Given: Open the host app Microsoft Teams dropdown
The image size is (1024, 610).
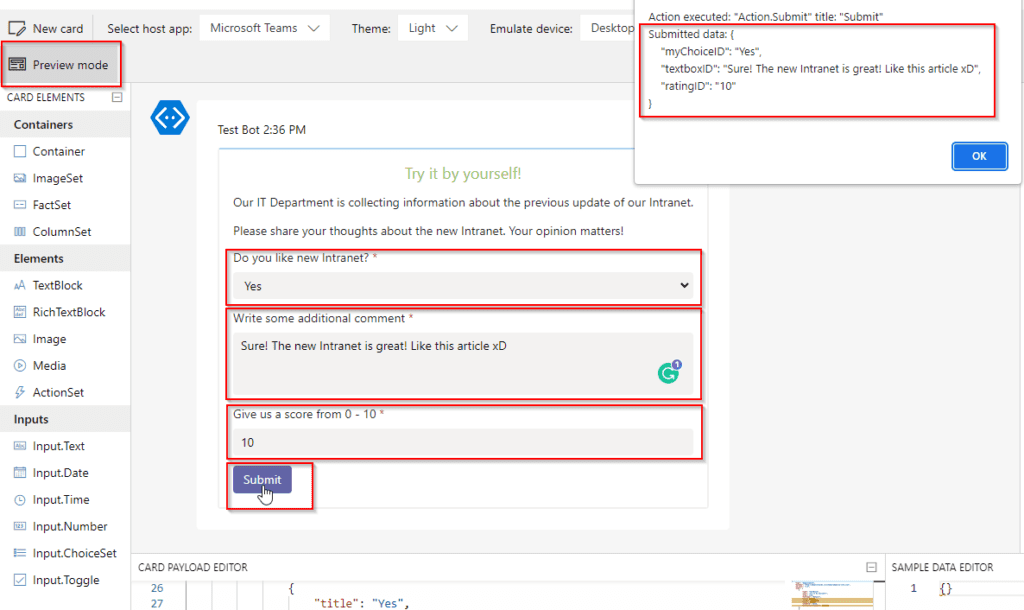Looking at the screenshot, I should tap(264, 28).
